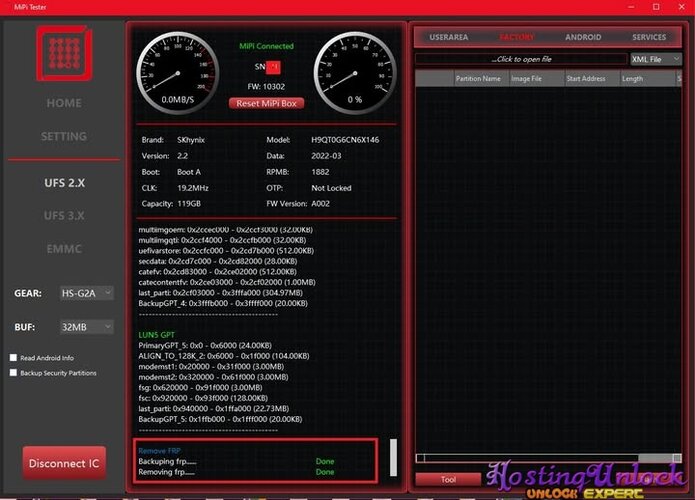Click the CLK value 19.2MHz
Viewport: 695px width, 500px height.
(x=193, y=188)
